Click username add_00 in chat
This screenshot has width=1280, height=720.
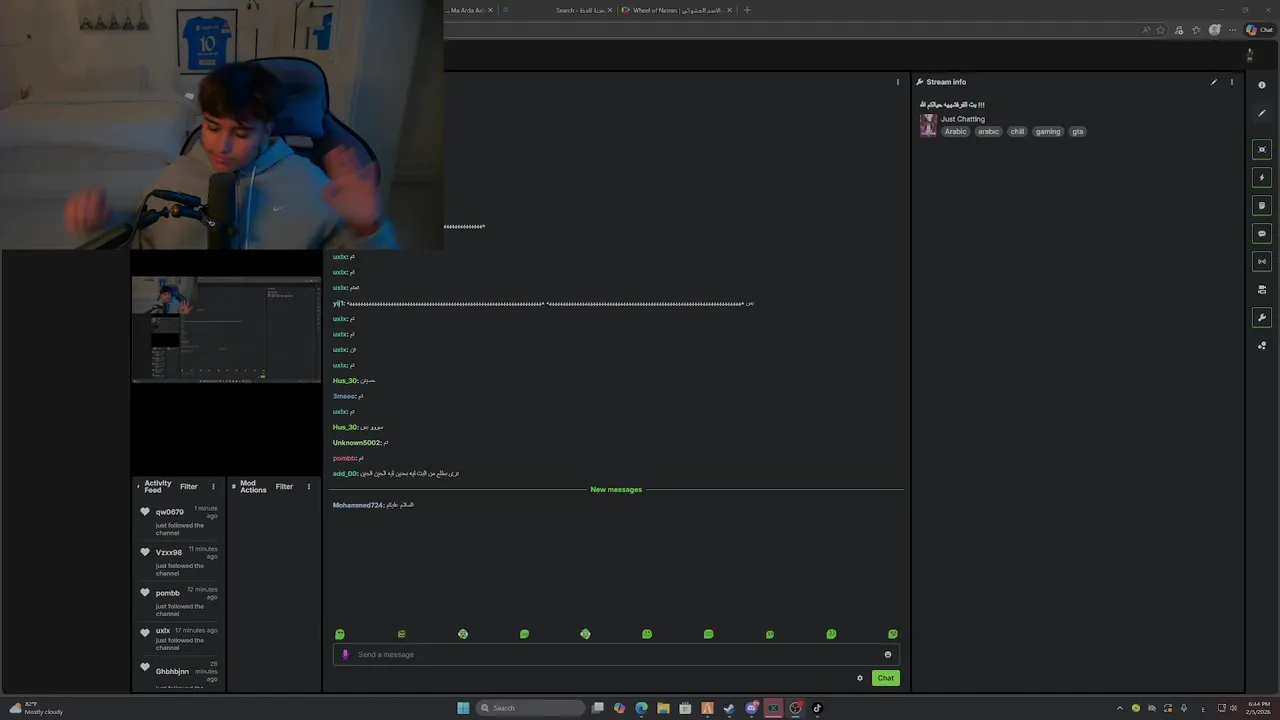(x=345, y=474)
